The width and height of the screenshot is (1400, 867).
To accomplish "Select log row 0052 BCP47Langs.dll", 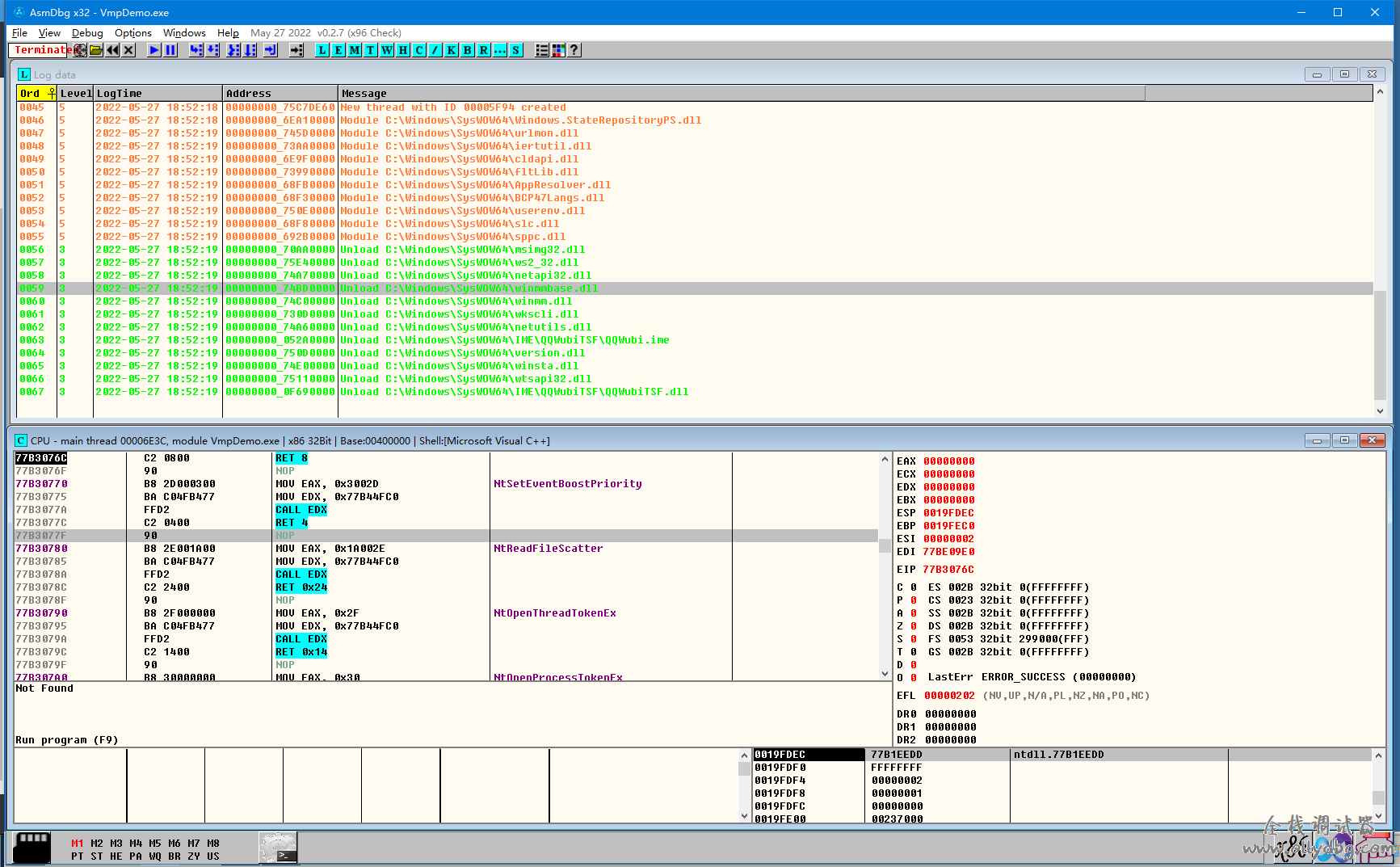I will click(x=695, y=198).
